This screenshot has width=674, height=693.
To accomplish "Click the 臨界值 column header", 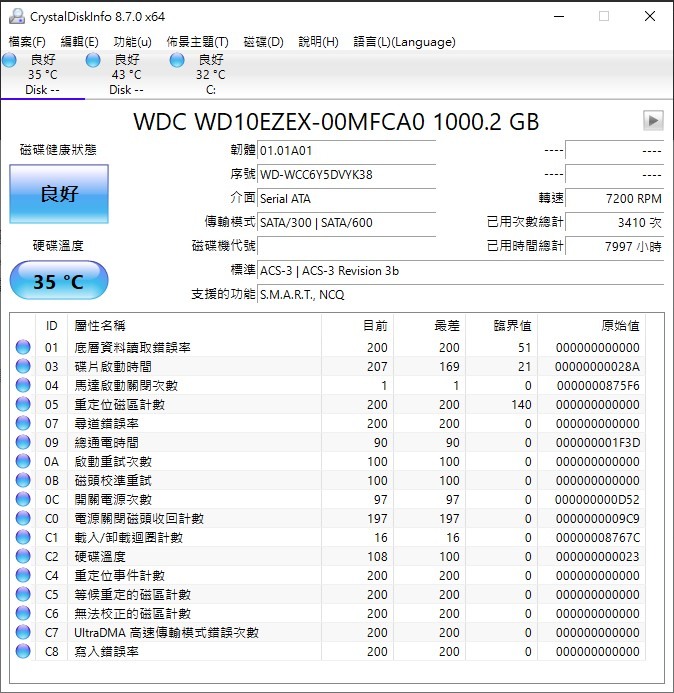I will click(501, 326).
